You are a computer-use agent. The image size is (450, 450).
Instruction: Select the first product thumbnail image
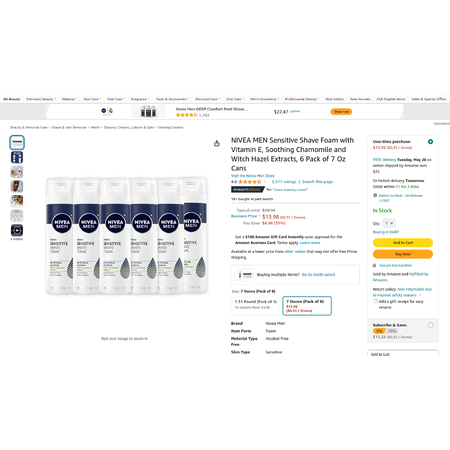17,143
